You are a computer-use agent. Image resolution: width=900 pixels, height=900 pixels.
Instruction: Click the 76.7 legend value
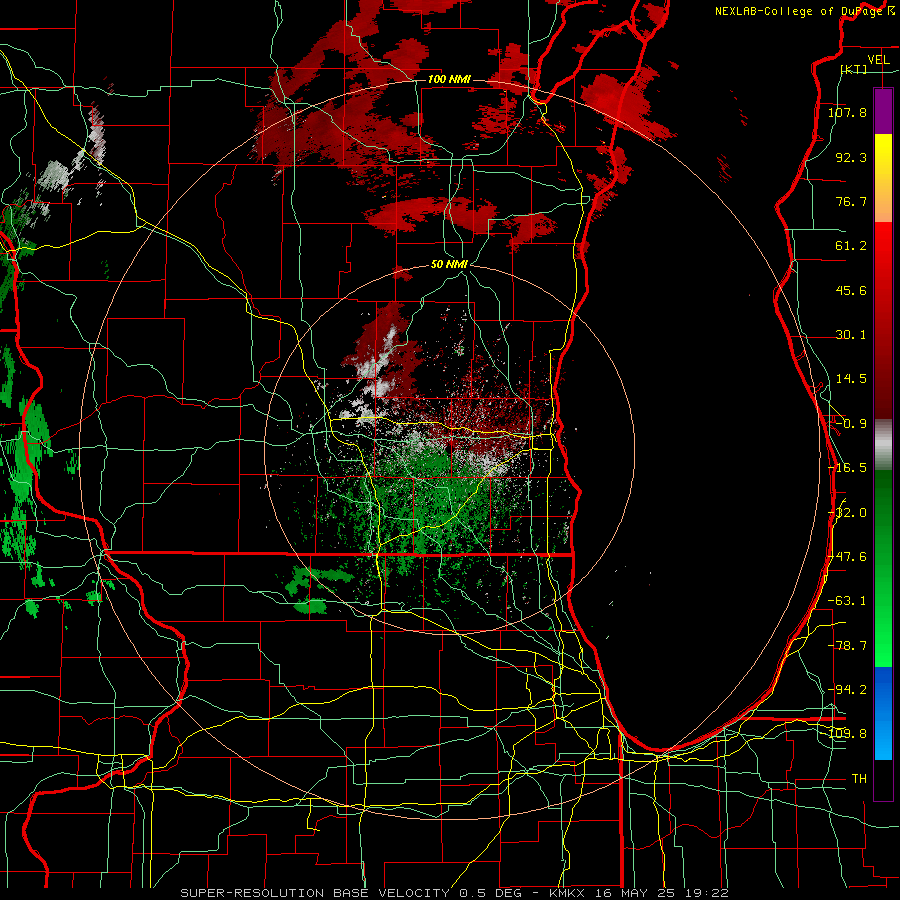coord(851,201)
